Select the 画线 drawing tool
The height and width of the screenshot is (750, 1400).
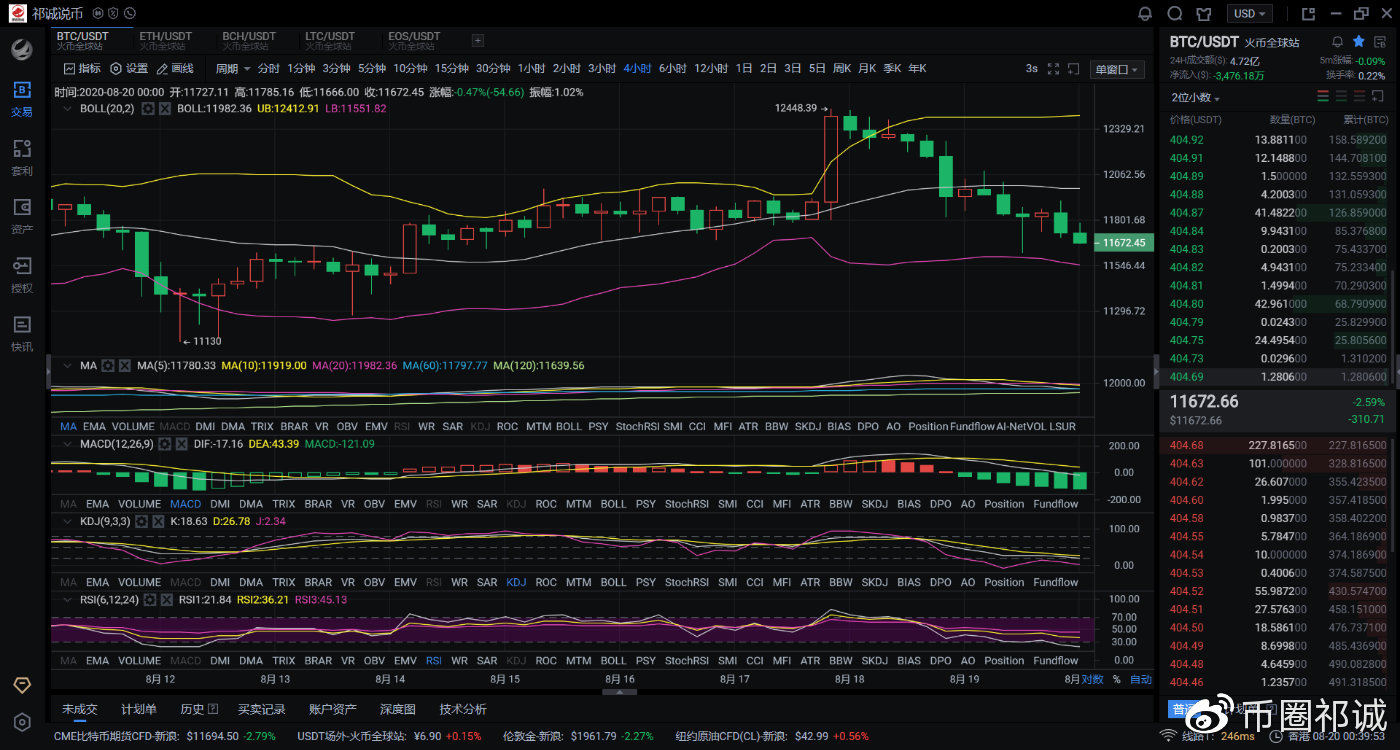(174, 69)
